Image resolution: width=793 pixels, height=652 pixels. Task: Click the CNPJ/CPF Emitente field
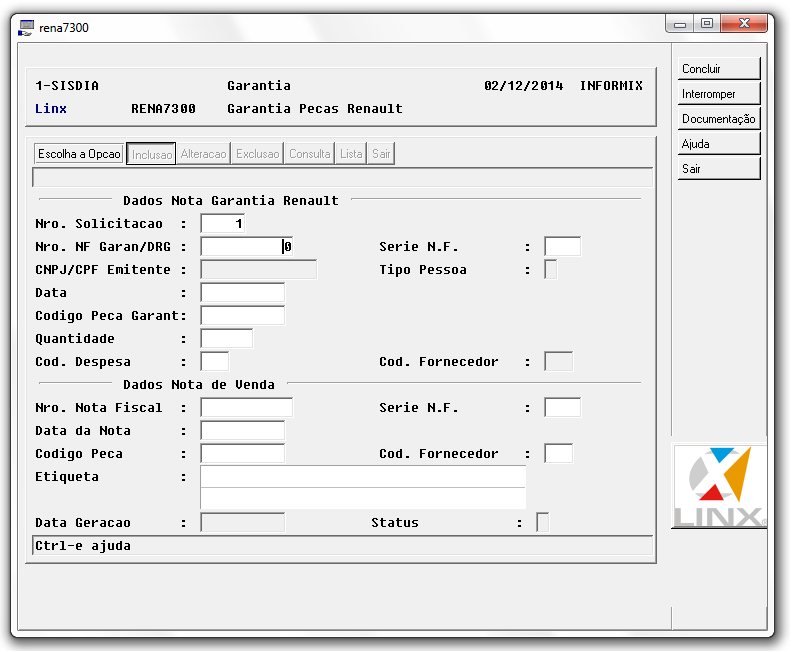pyautogui.click(x=259, y=270)
